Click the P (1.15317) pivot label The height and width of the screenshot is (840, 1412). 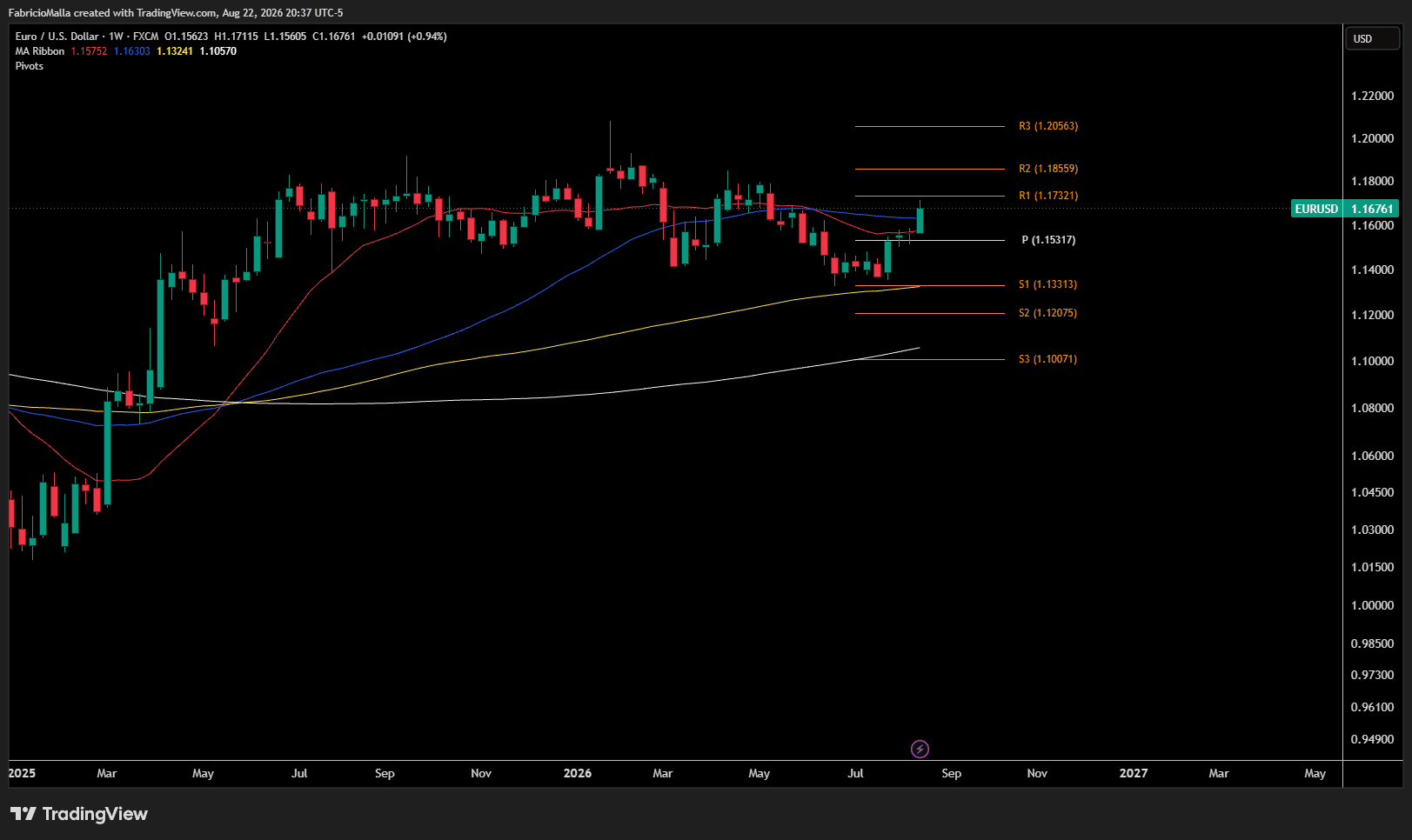click(1048, 240)
